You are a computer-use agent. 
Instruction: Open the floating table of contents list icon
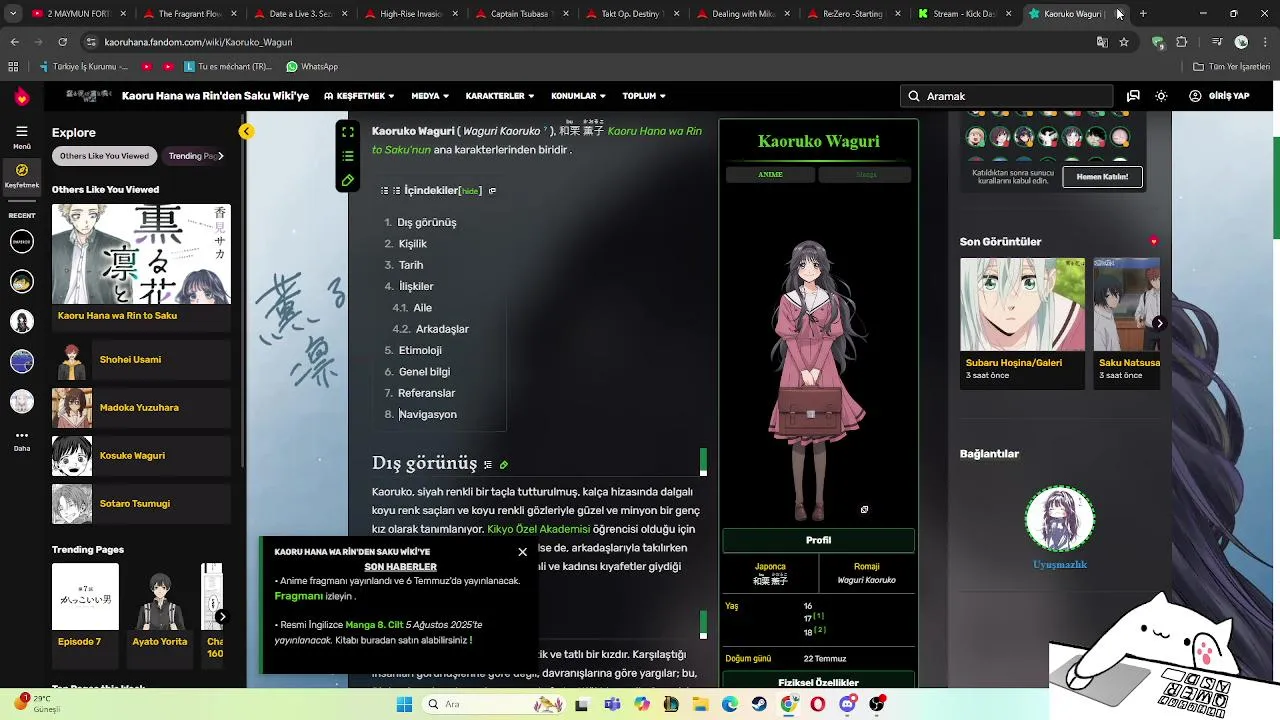pyautogui.click(x=347, y=156)
